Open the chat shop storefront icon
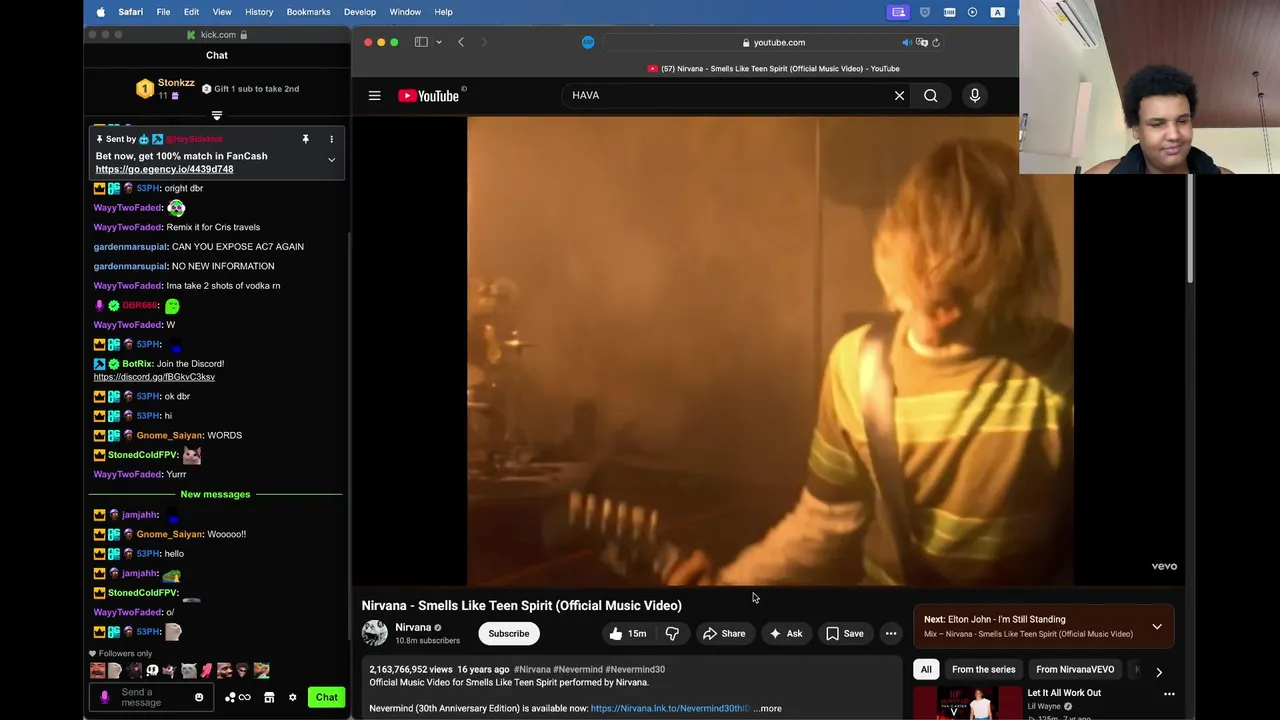 [x=269, y=697]
